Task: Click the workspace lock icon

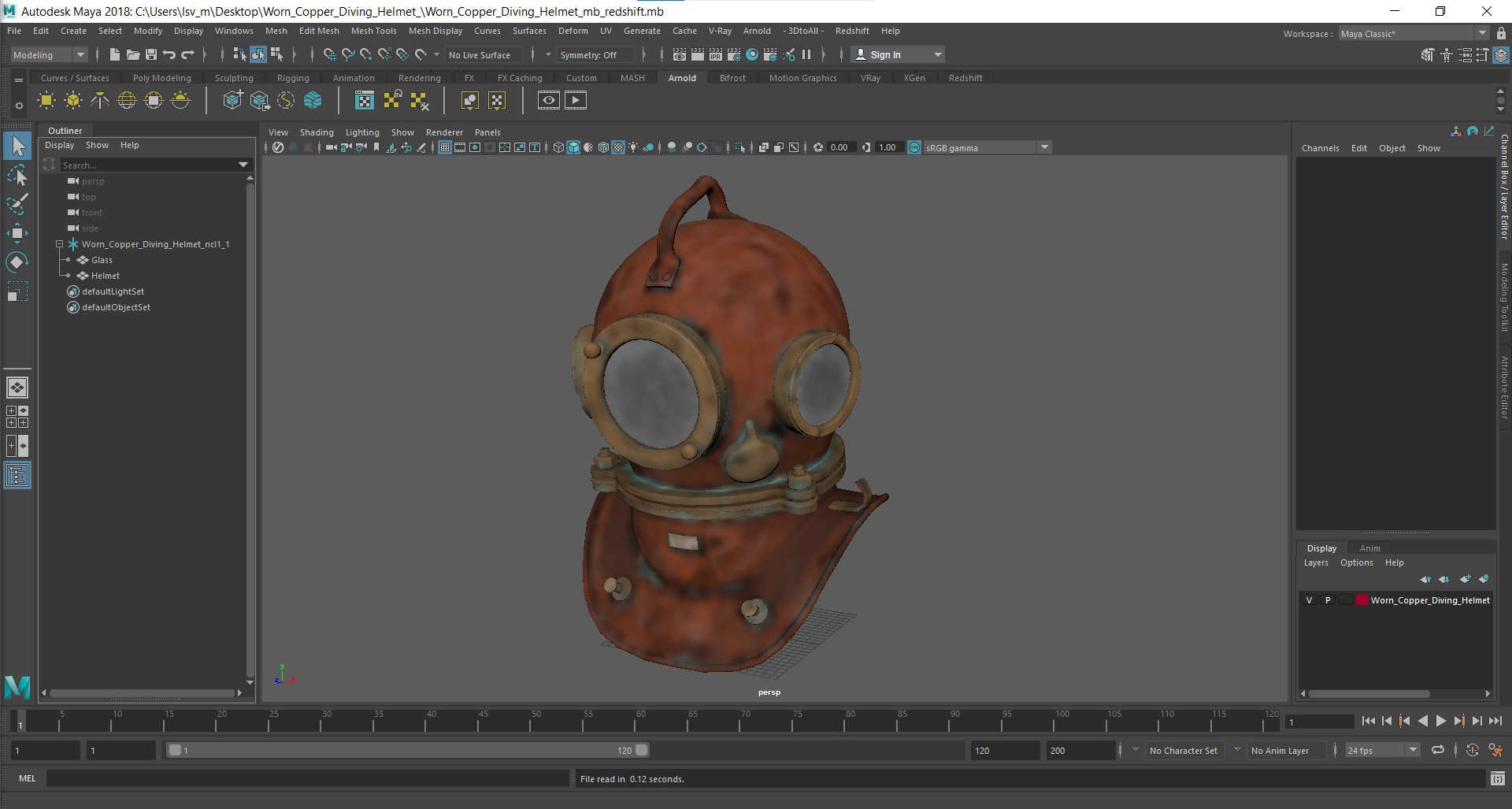Action: 1501,33
